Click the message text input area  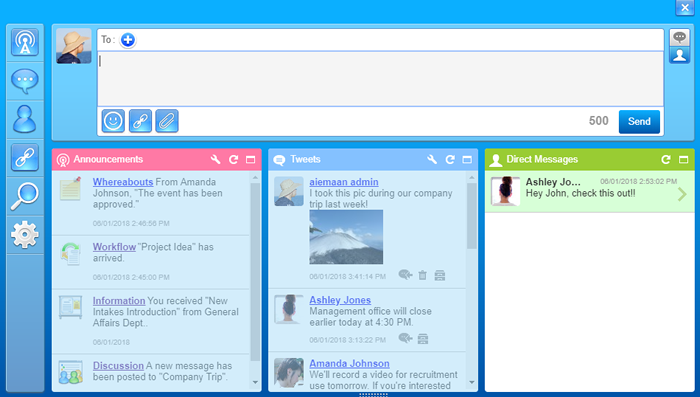tap(380, 79)
